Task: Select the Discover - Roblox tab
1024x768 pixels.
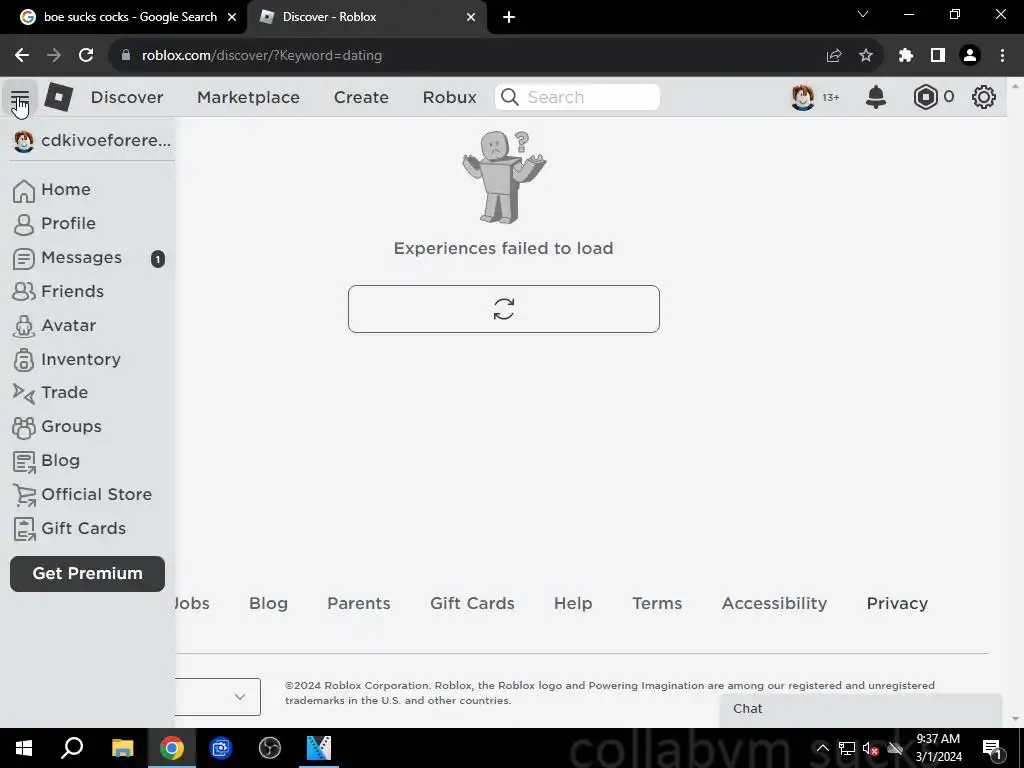Action: [366, 17]
